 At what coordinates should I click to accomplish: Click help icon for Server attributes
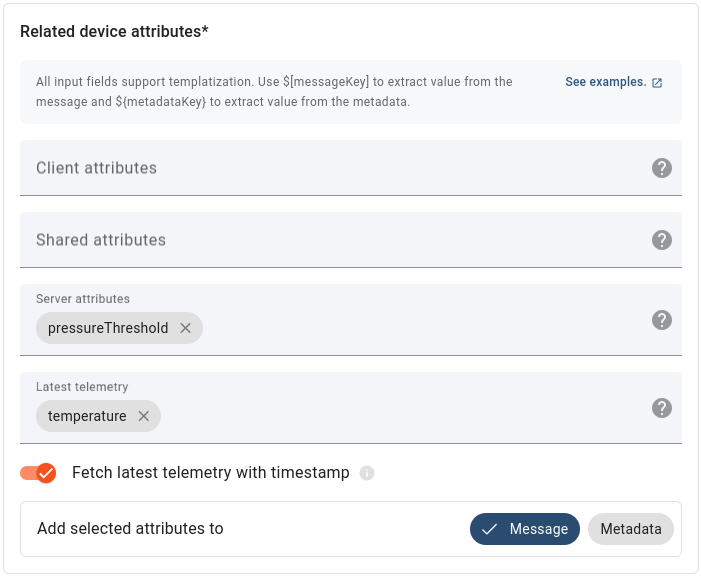(661, 320)
